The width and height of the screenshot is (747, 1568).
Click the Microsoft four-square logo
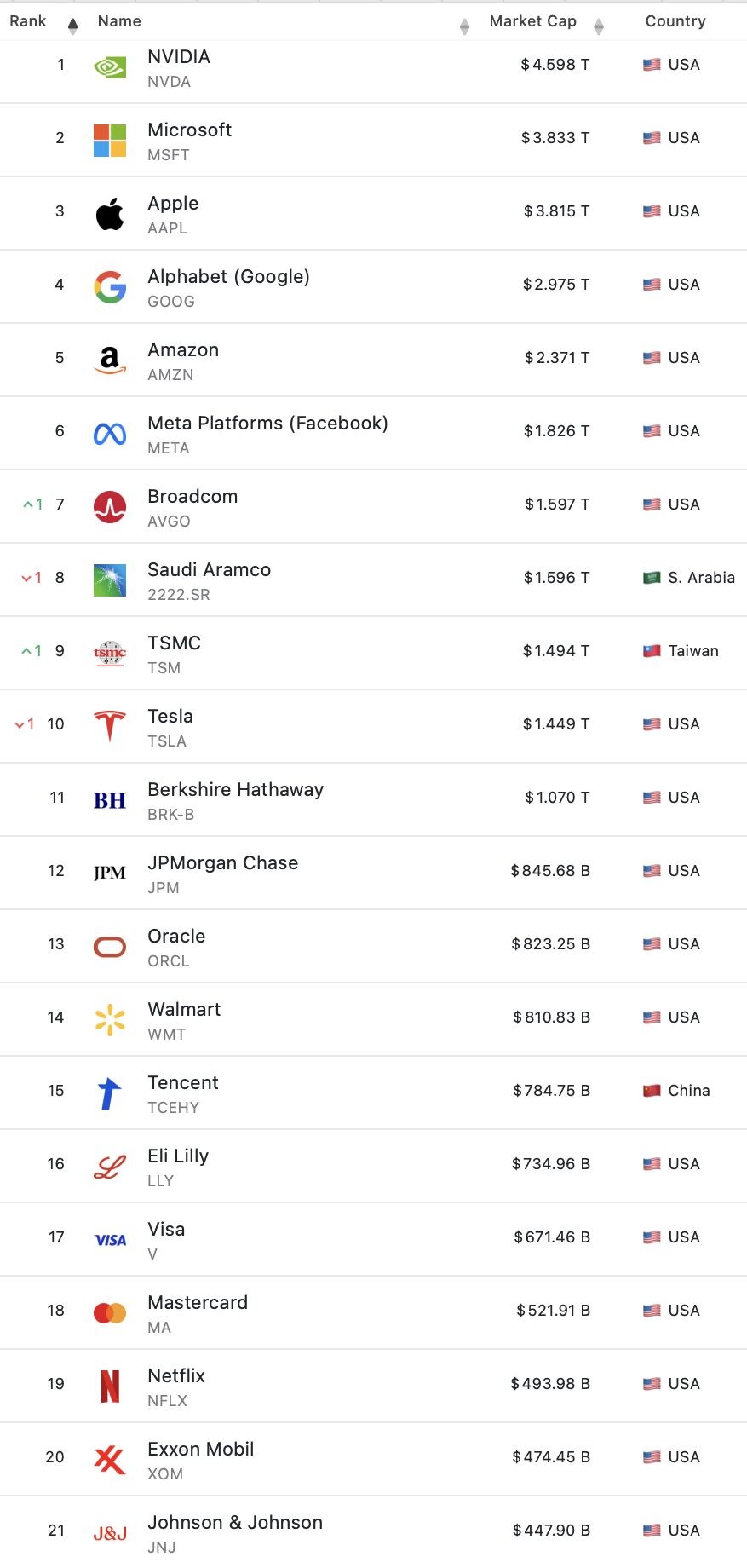coord(110,141)
